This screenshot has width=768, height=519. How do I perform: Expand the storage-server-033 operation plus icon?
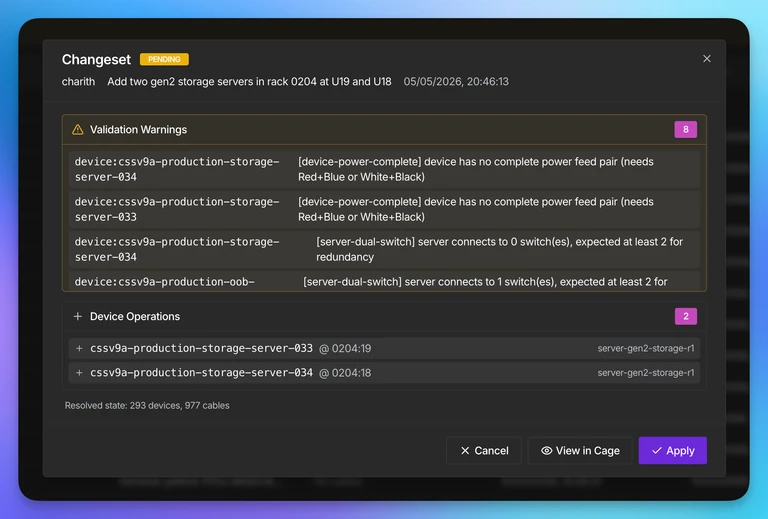[x=79, y=348]
